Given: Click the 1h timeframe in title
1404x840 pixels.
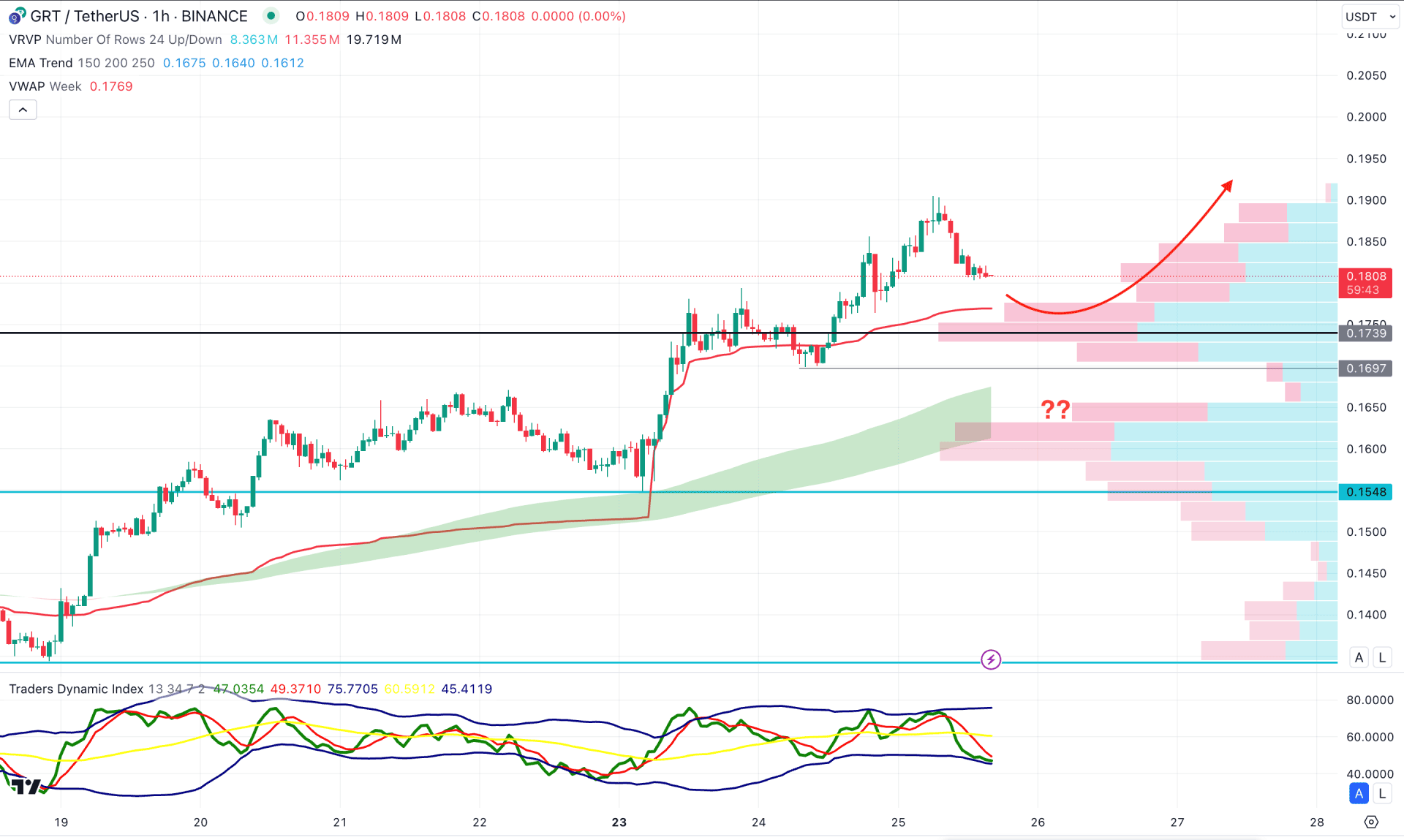Looking at the screenshot, I should tap(161, 16).
